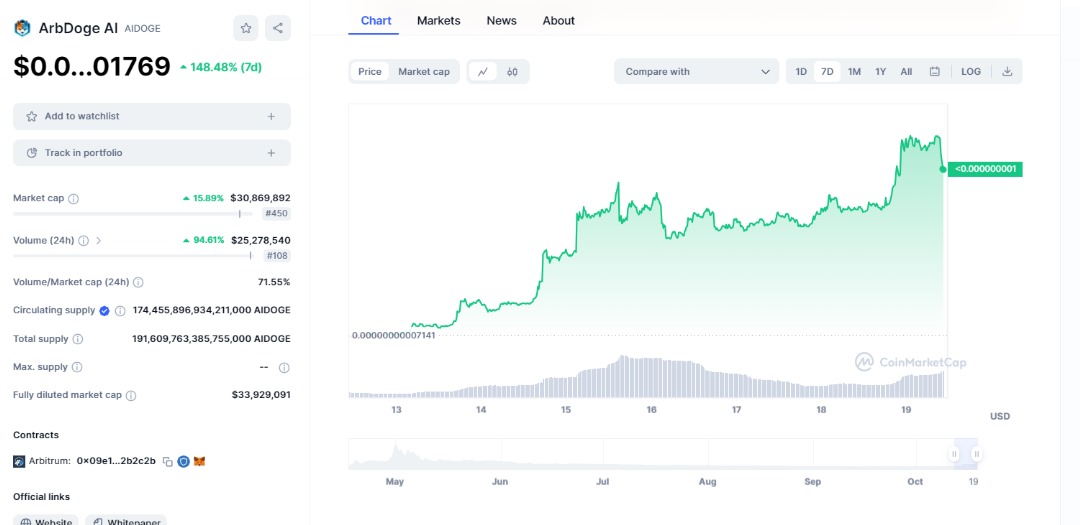Image resolution: width=1080 pixels, height=525 pixels.
Task: Click the $33,929,091 fully diluted value
Action: [261, 395]
